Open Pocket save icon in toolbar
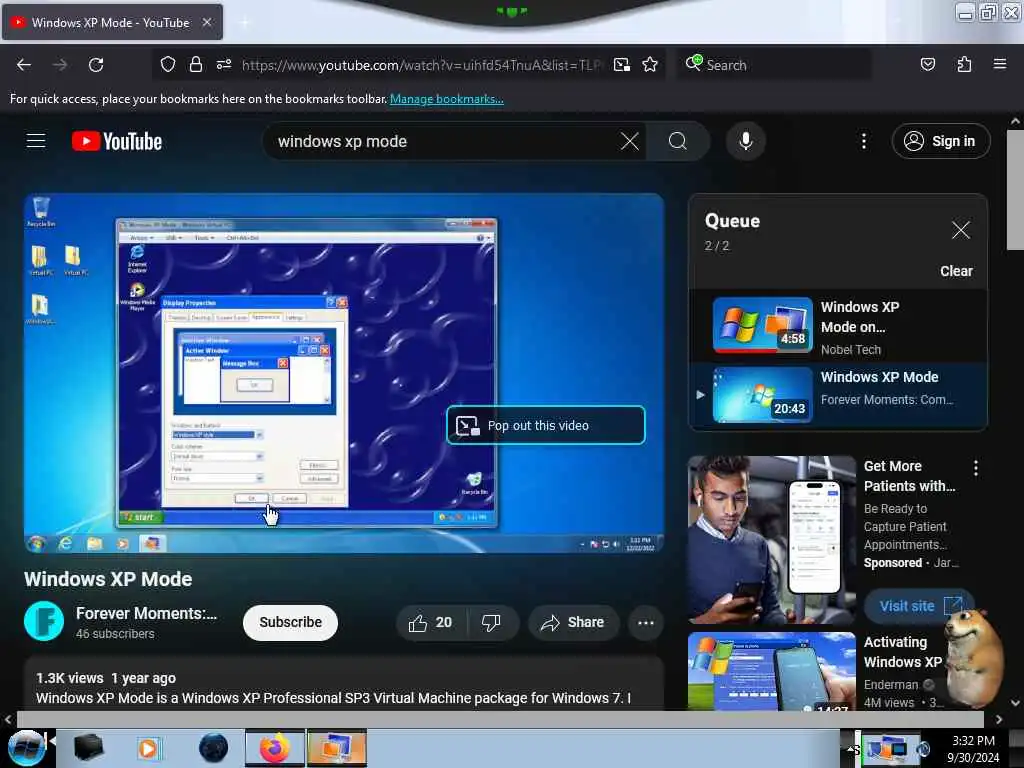This screenshot has height=768, width=1024. click(x=927, y=65)
